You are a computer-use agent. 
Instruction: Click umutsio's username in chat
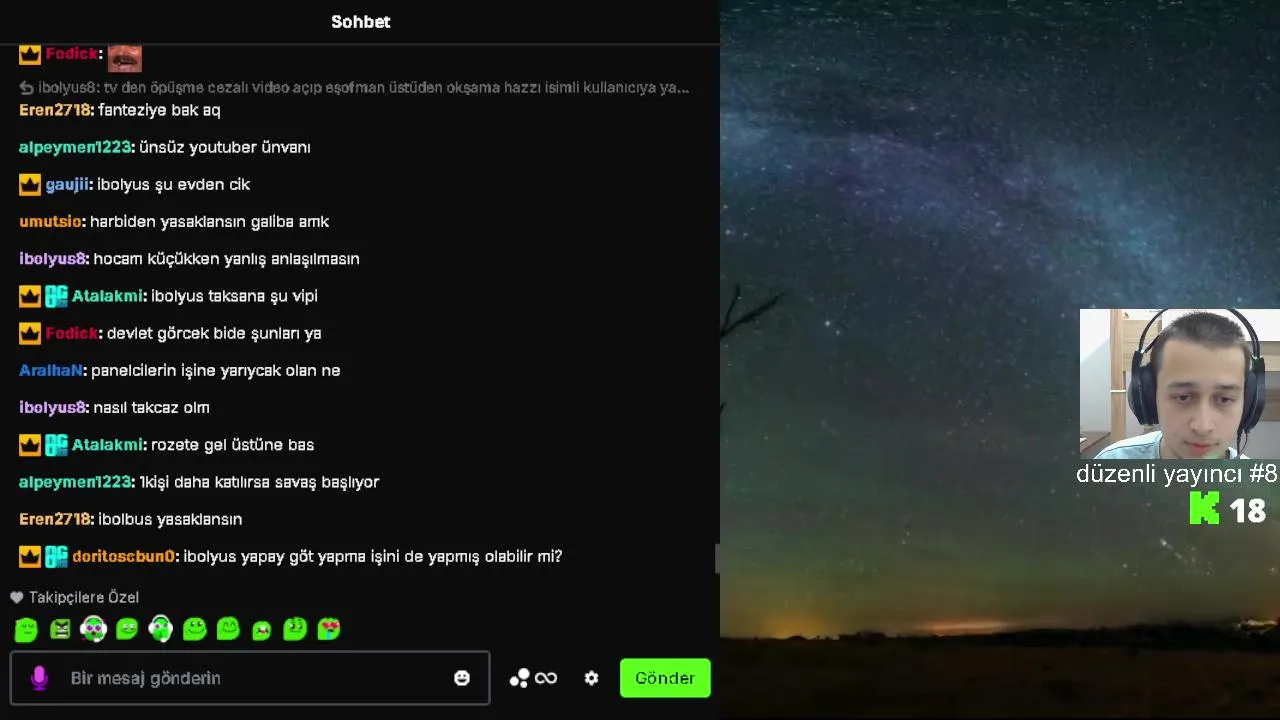(51, 221)
